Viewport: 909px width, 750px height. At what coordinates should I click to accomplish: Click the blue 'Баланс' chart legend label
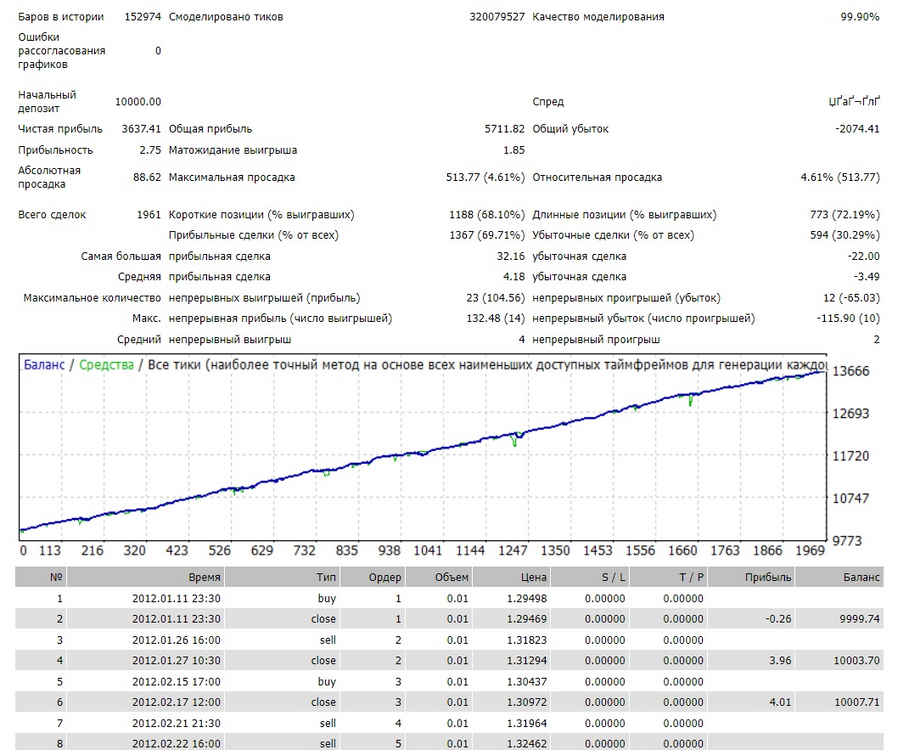pos(44,365)
